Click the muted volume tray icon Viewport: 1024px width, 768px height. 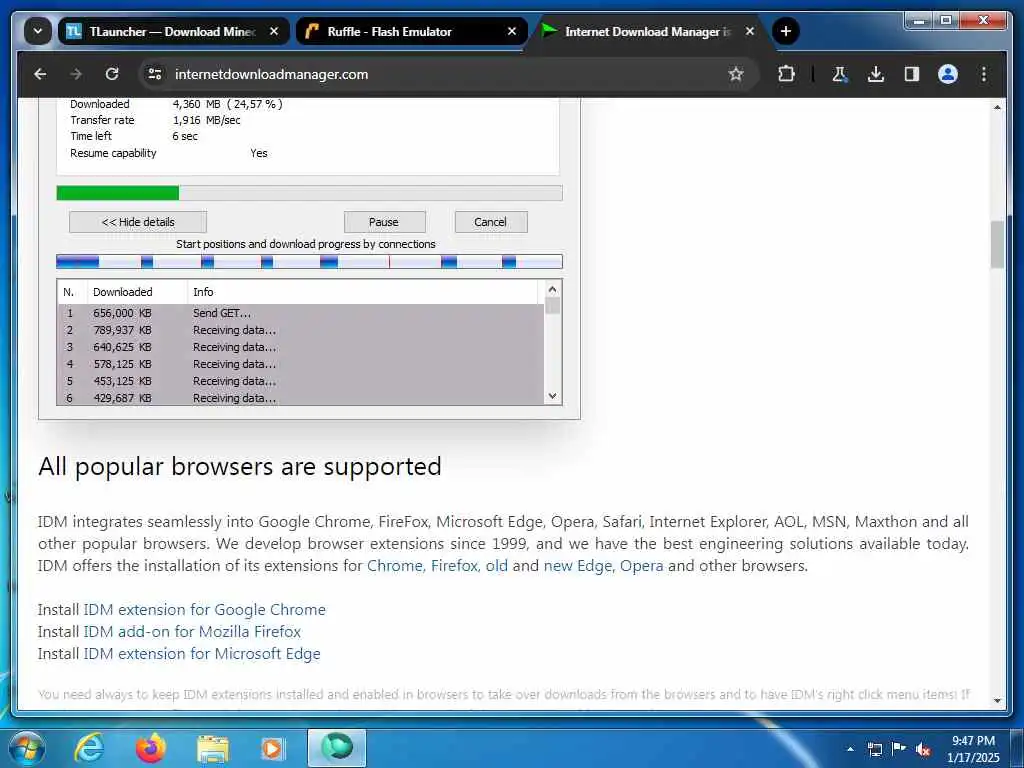(x=923, y=749)
